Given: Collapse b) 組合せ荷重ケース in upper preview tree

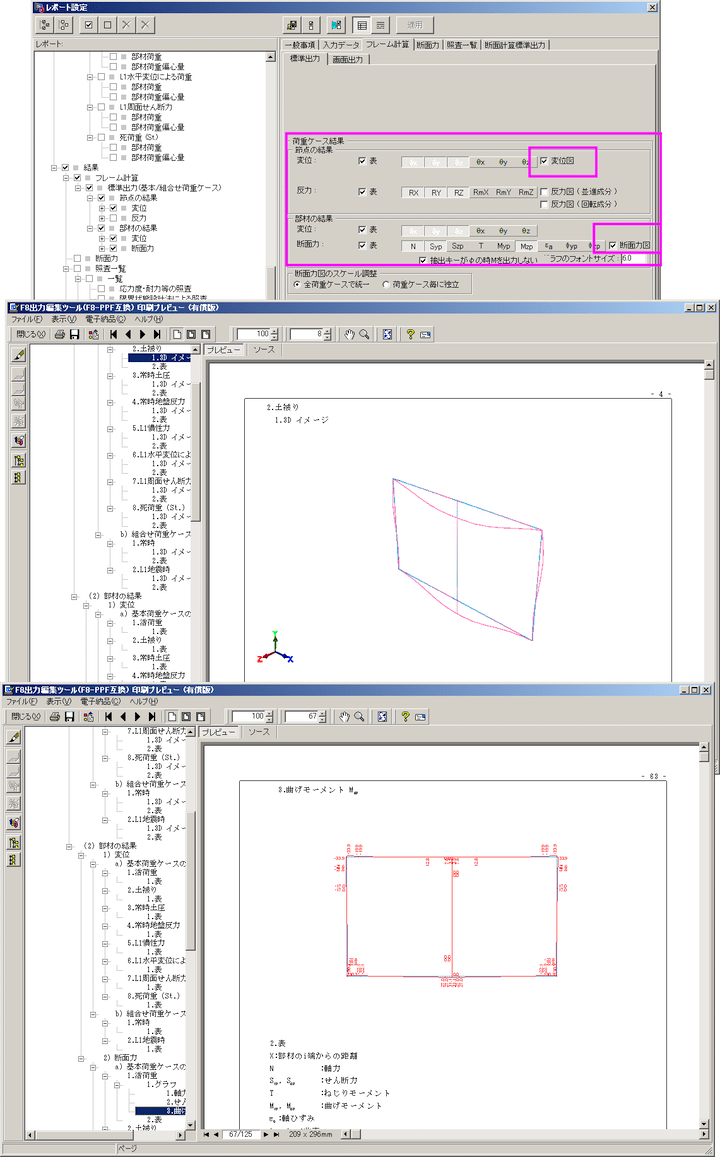Looking at the screenshot, I should coord(98,534).
